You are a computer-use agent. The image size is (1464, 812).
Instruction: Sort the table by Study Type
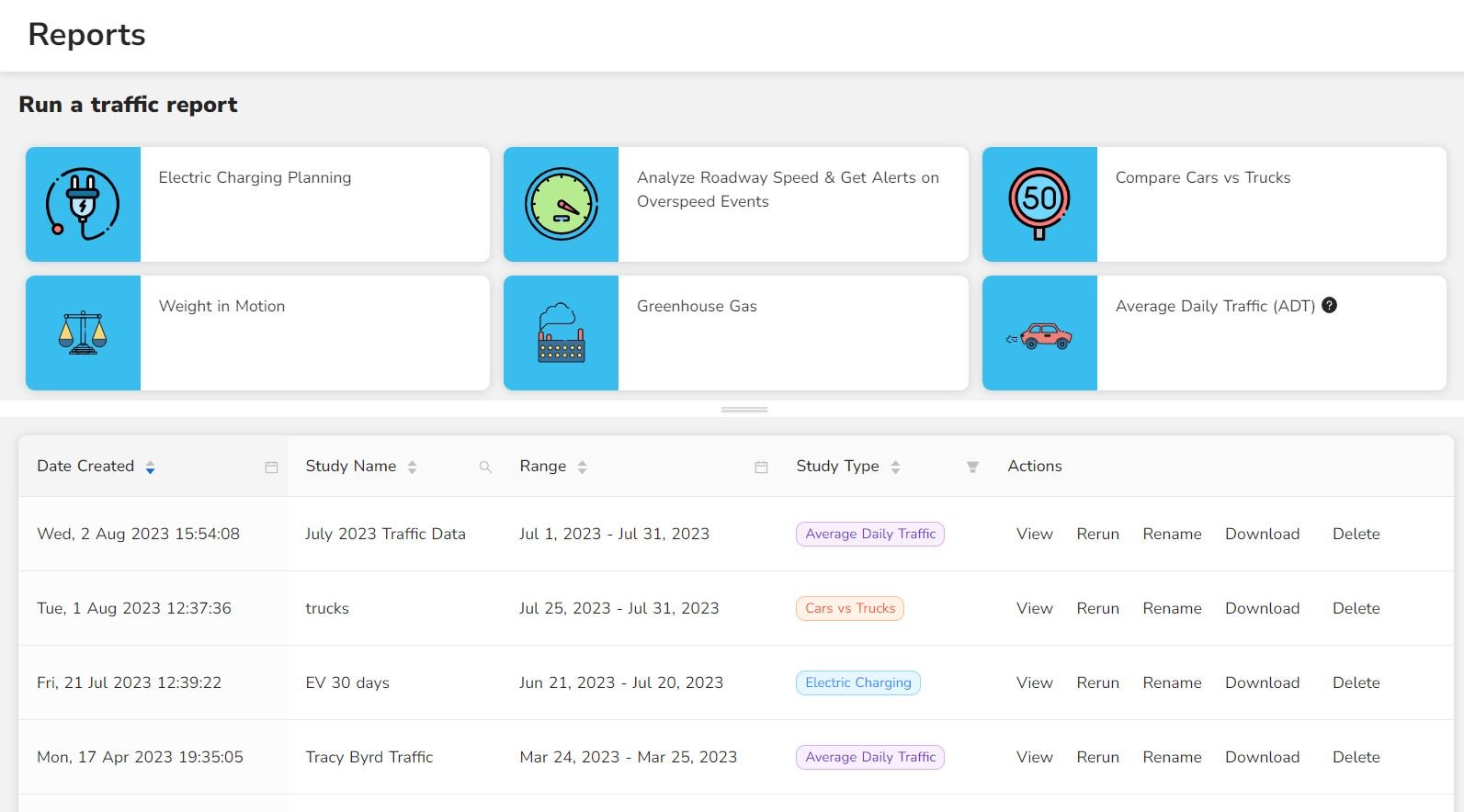click(895, 468)
